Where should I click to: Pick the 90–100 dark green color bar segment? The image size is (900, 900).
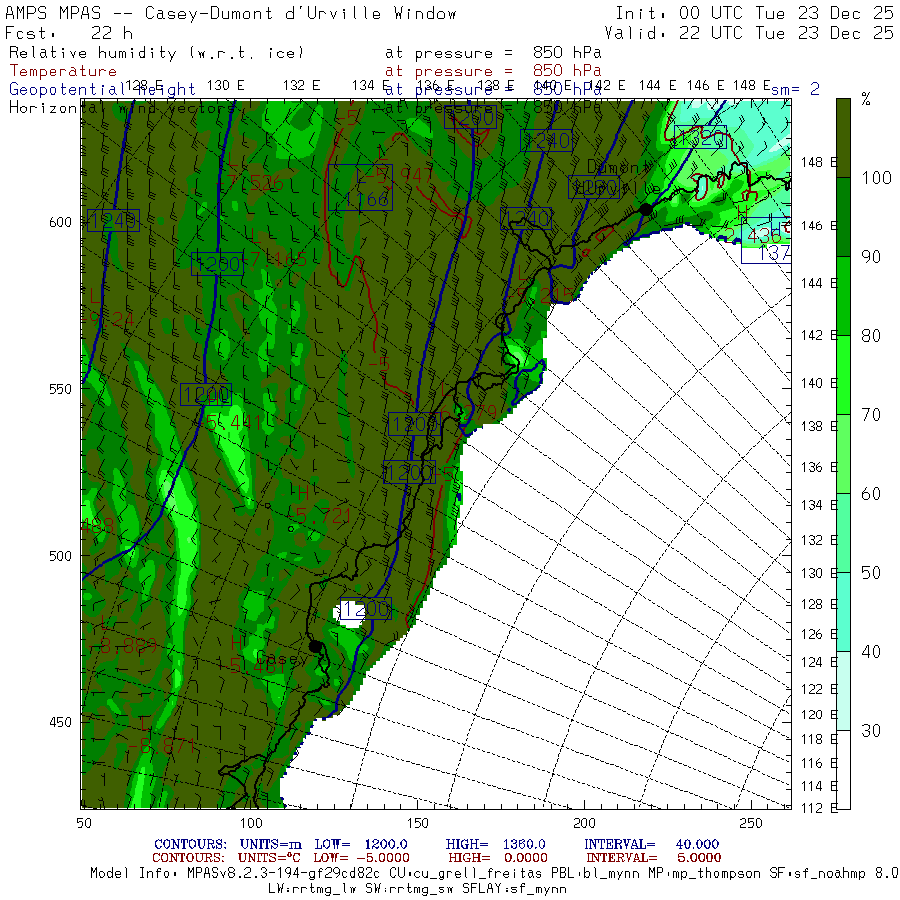pyautogui.click(x=843, y=217)
